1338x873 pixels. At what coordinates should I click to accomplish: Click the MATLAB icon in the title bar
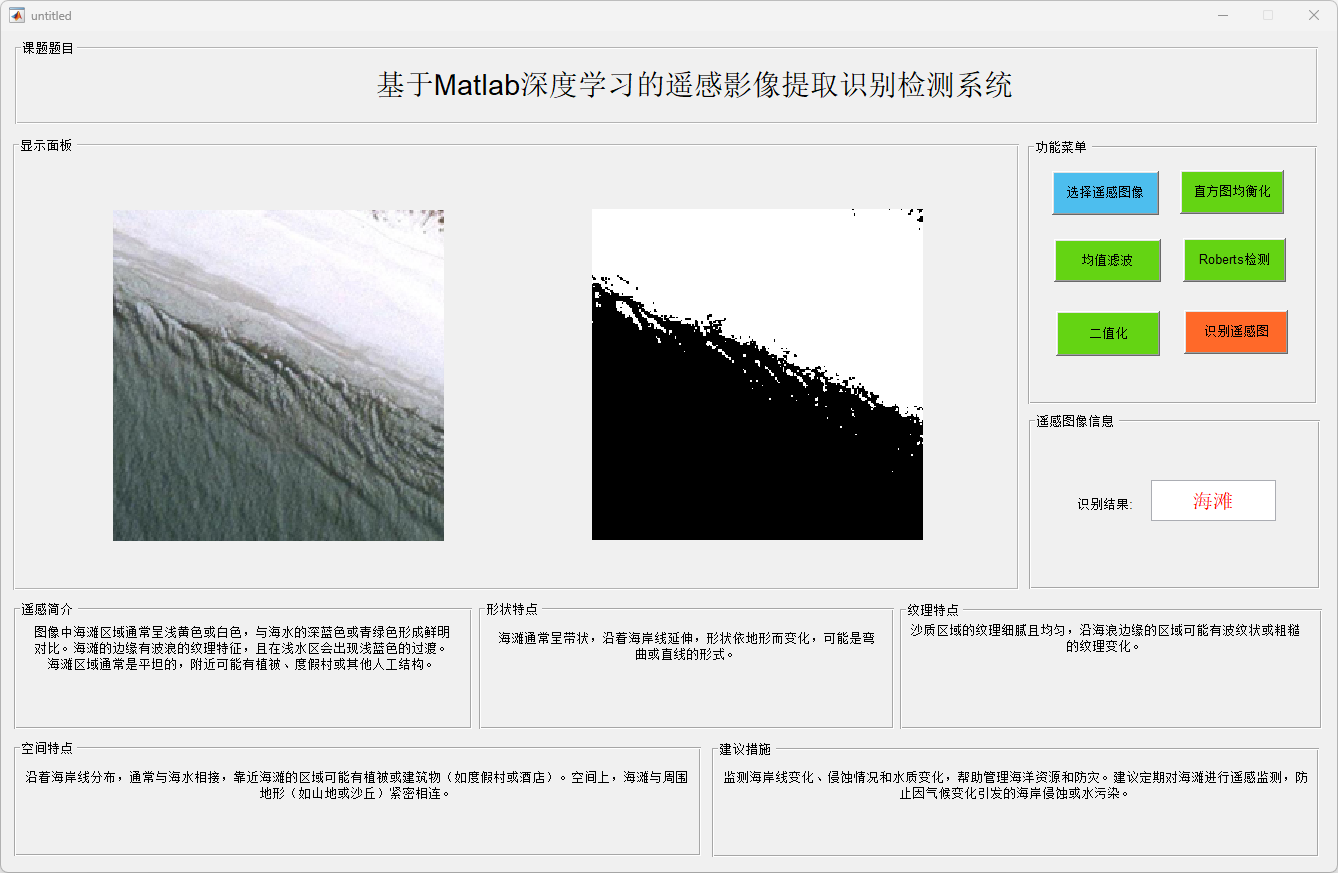coord(17,15)
